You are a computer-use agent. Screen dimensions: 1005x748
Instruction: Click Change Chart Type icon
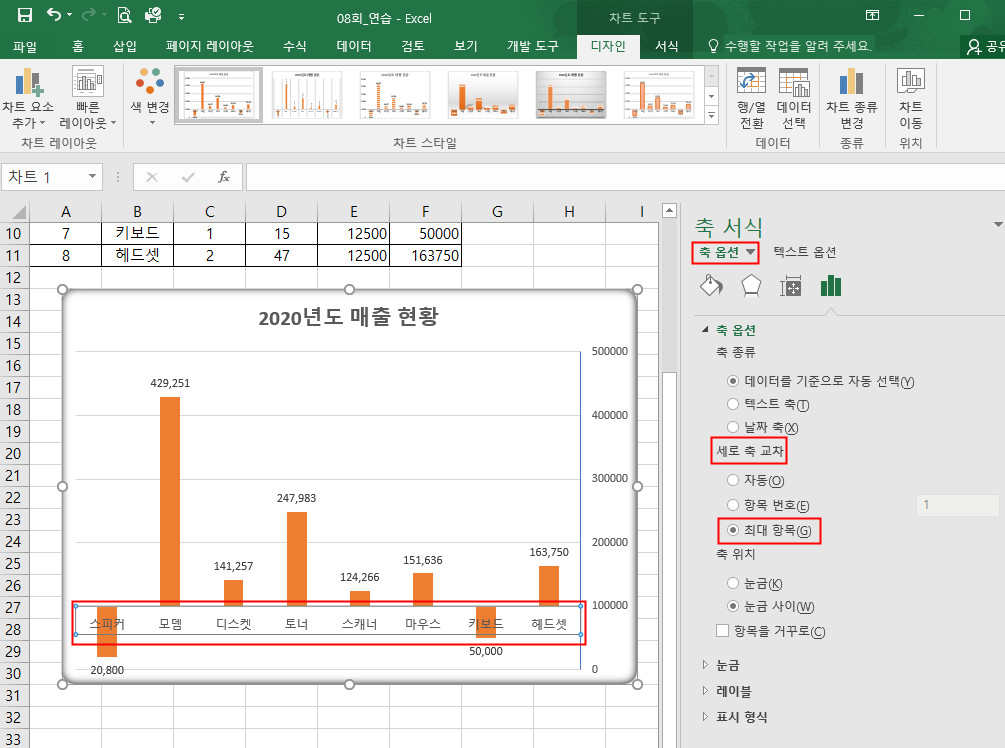[x=851, y=83]
